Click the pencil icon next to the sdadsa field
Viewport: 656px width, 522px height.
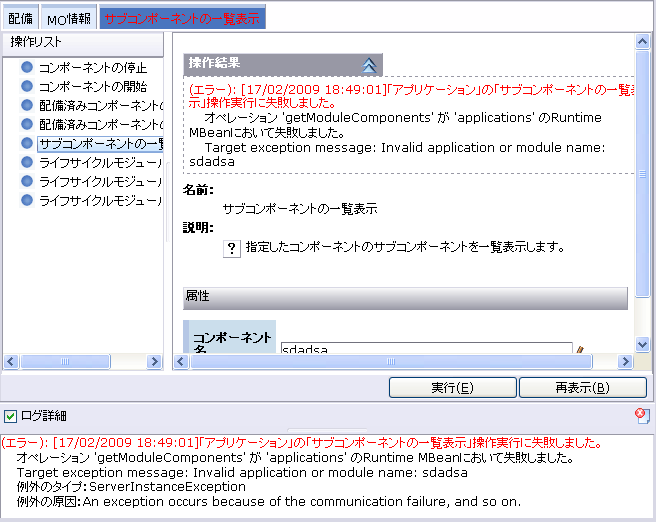click(x=579, y=350)
